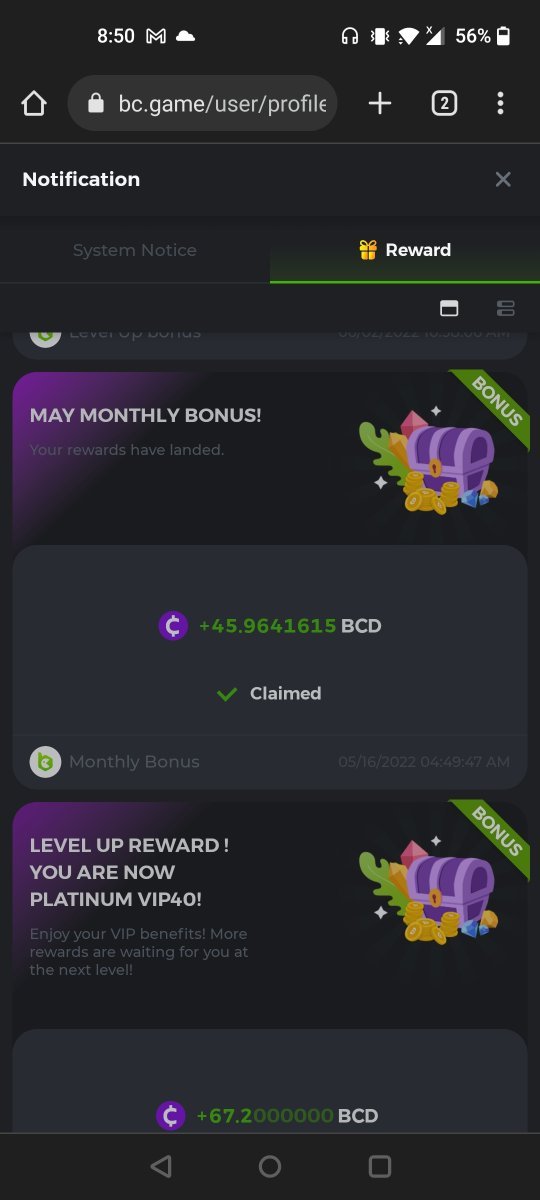Tap the Android recent apps square
Screen dimensions: 540x1200
[x=380, y=1166]
